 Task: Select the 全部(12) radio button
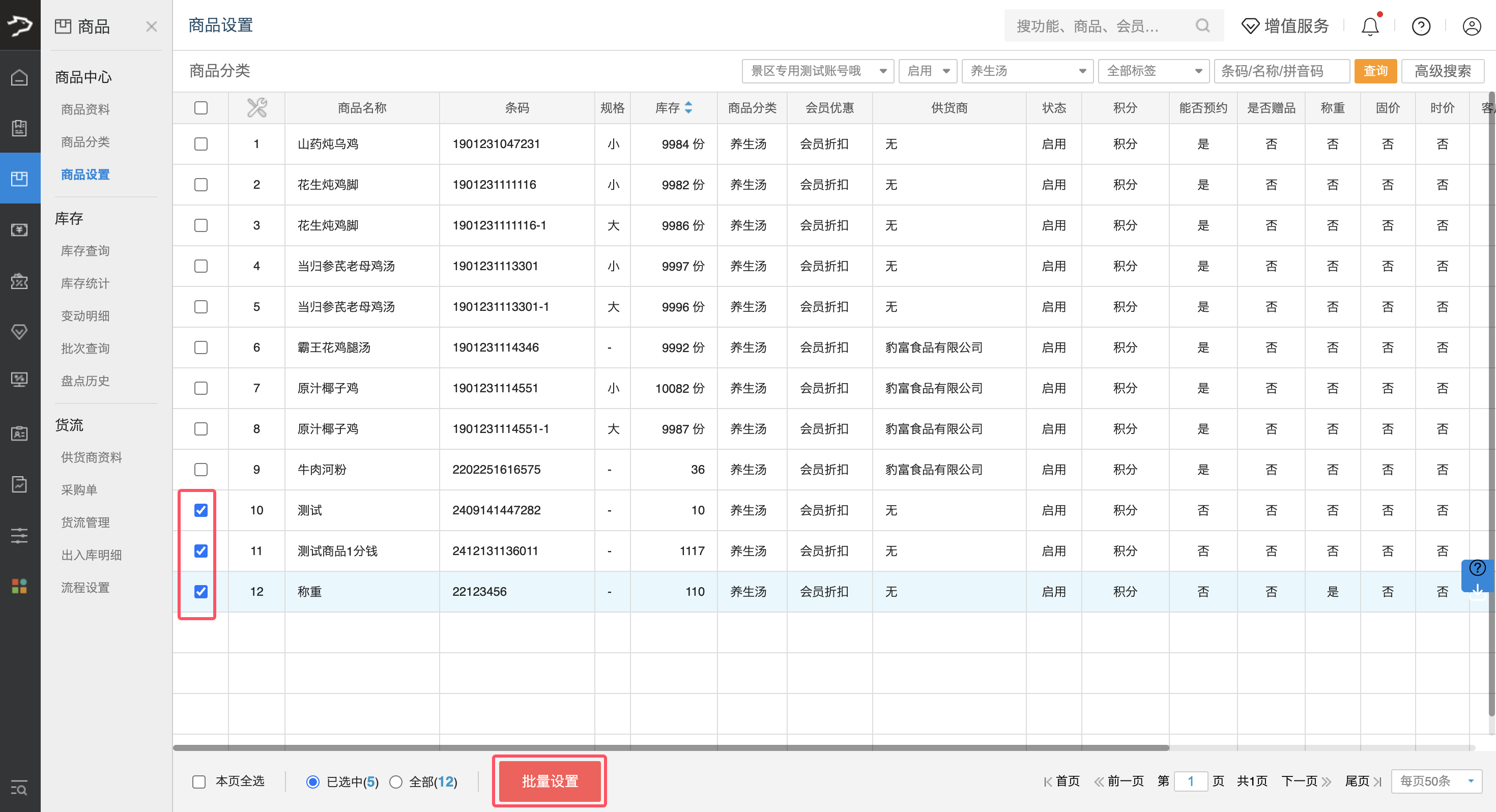(395, 781)
